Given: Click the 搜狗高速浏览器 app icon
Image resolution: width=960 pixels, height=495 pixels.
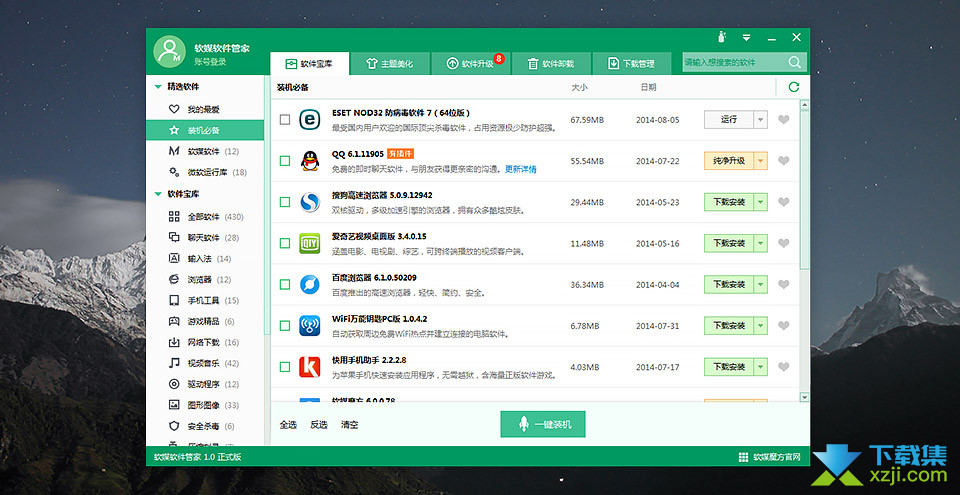Looking at the screenshot, I should tap(309, 202).
